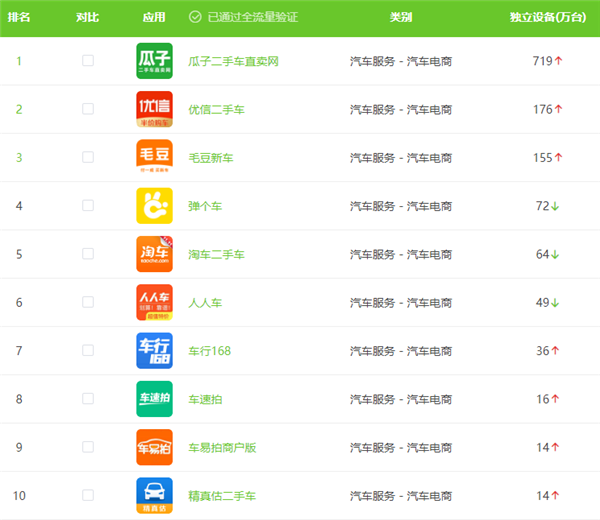Check compare box for 毛豆新车
Image resolution: width=600 pixels, height=520 pixels.
point(88,157)
